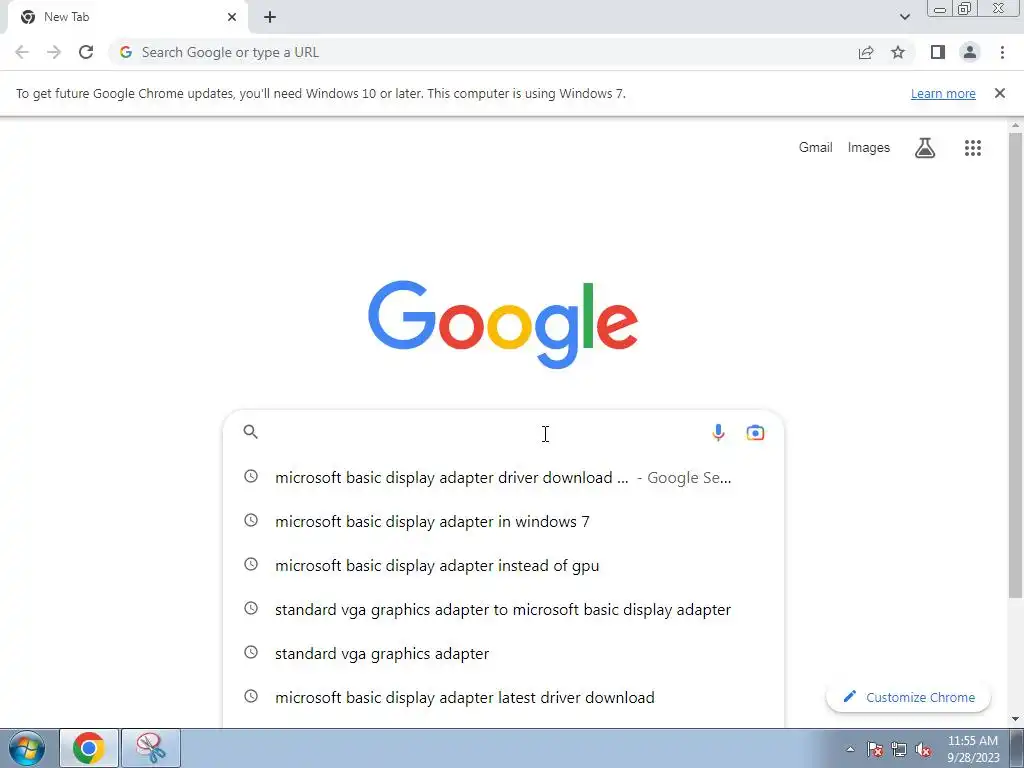Click the page vertical scrollbar
Image resolution: width=1024 pixels, height=768 pixels.
point(1015,366)
